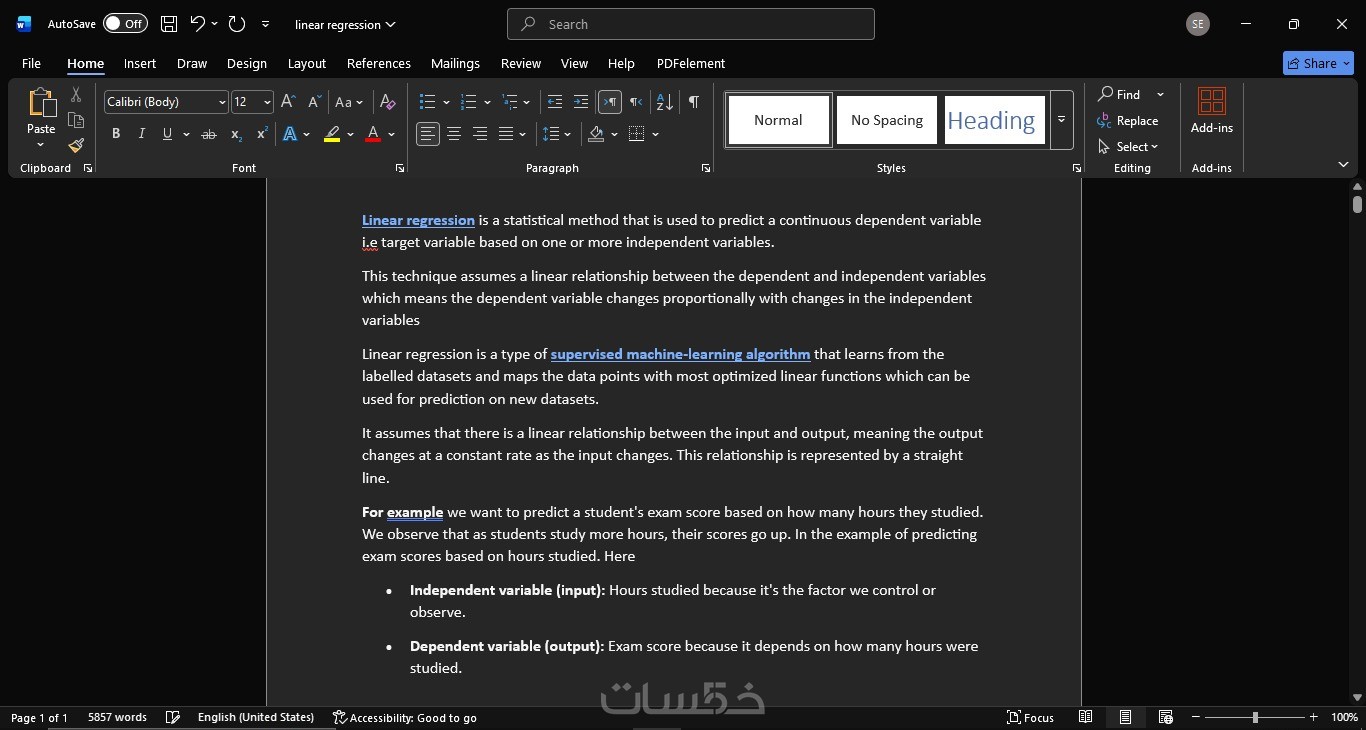This screenshot has height=730, width=1366.
Task: Click the Find button
Action: 1119,94
